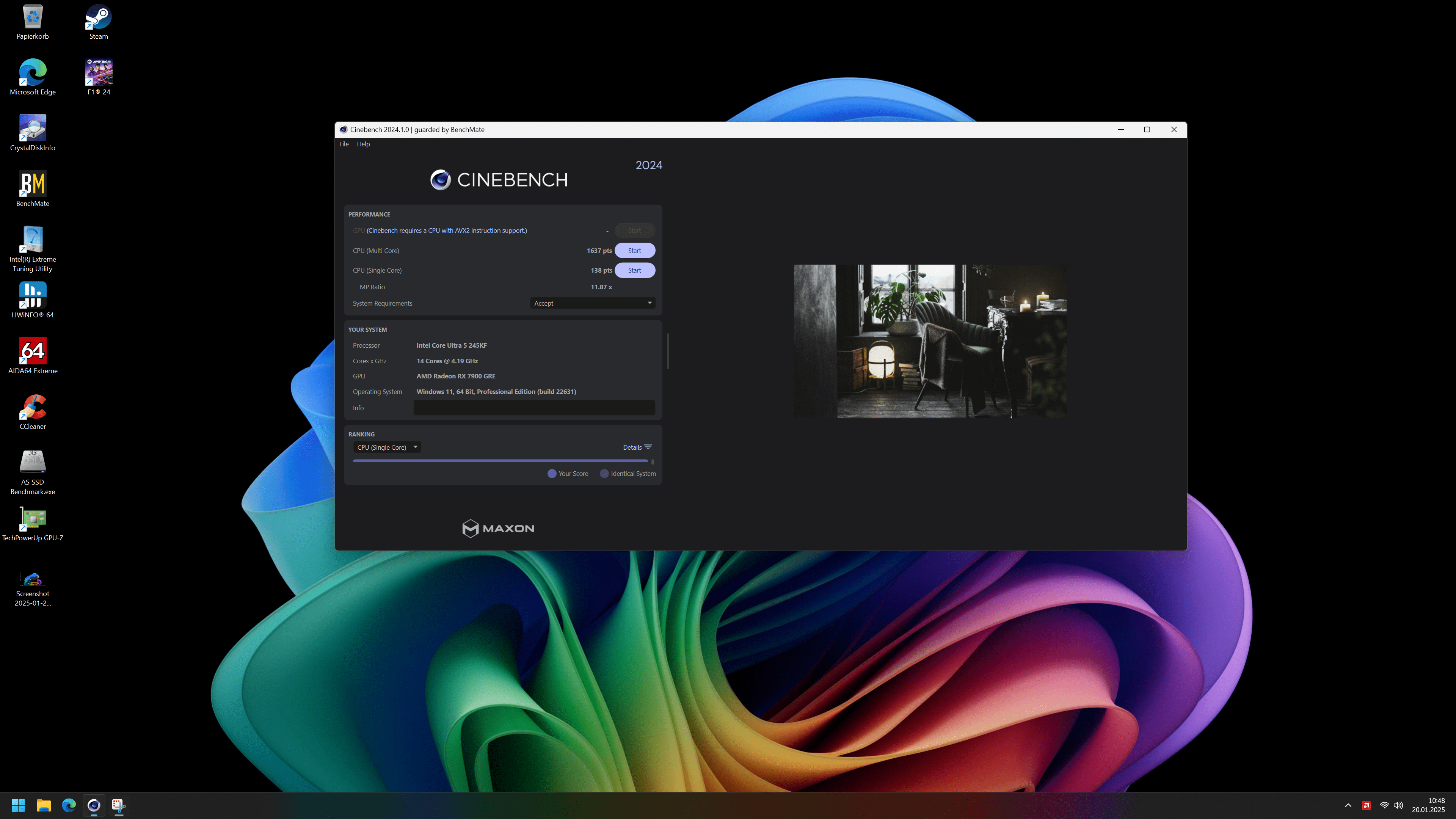1456x819 pixels.
Task: Click the Cinebench title bar app icon
Action: point(343,129)
